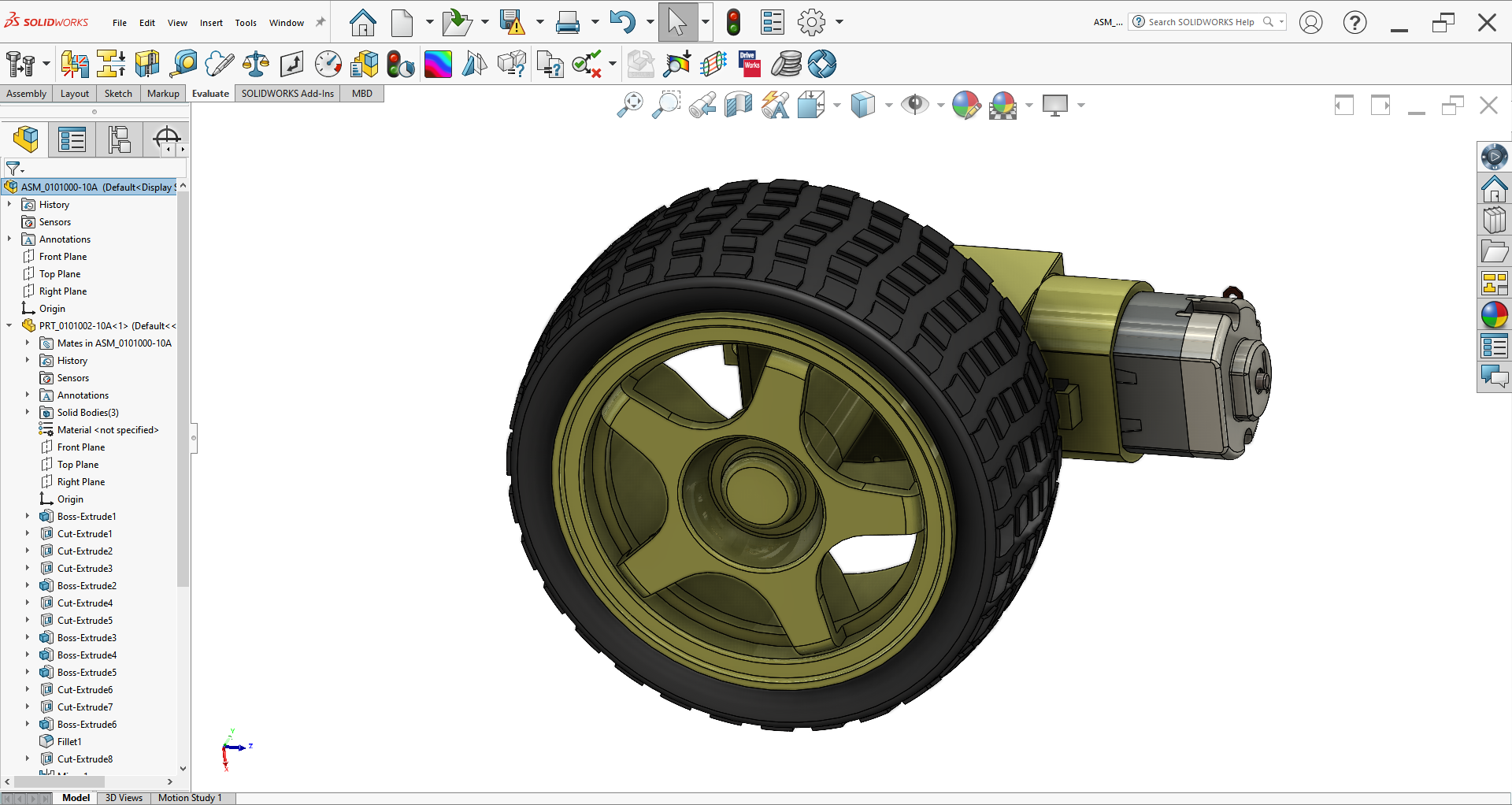Click the Rebuild traffic light icon
This screenshot has width=1512, height=805.
point(733,22)
